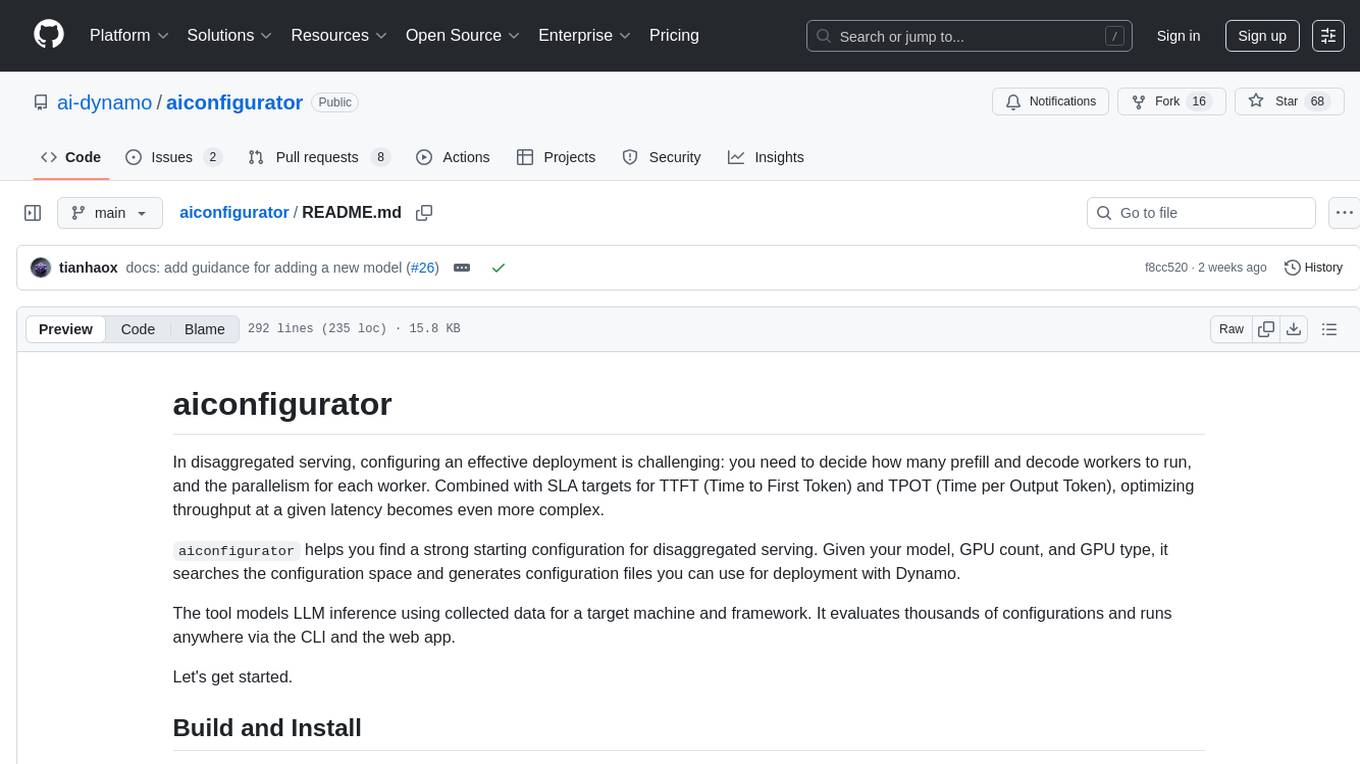Expand the Enterprise menu
This screenshot has width=1360, height=764.
click(584, 35)
